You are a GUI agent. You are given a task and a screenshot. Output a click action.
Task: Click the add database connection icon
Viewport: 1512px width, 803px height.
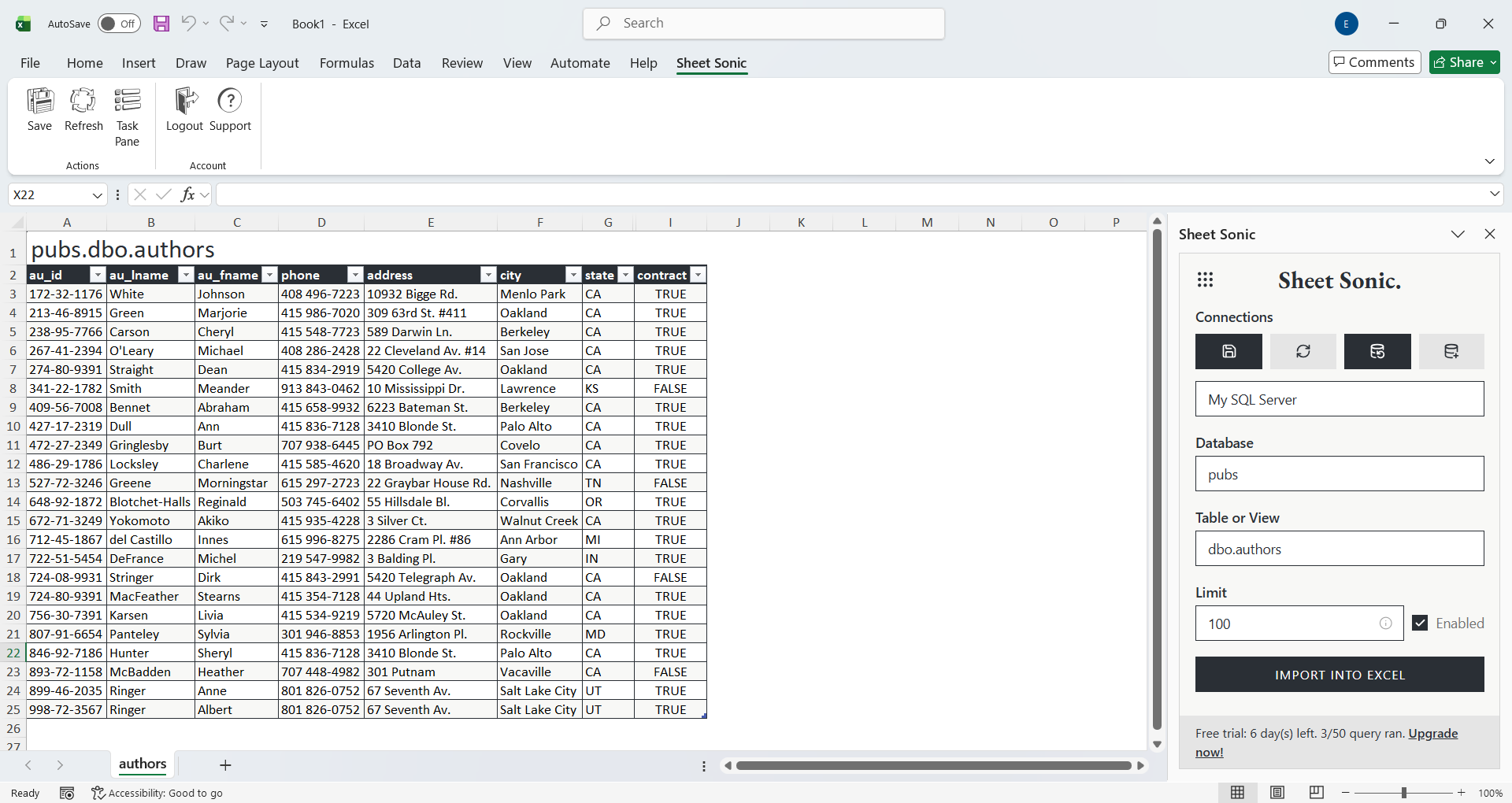pyautogui.click(x=1451, y=351)
